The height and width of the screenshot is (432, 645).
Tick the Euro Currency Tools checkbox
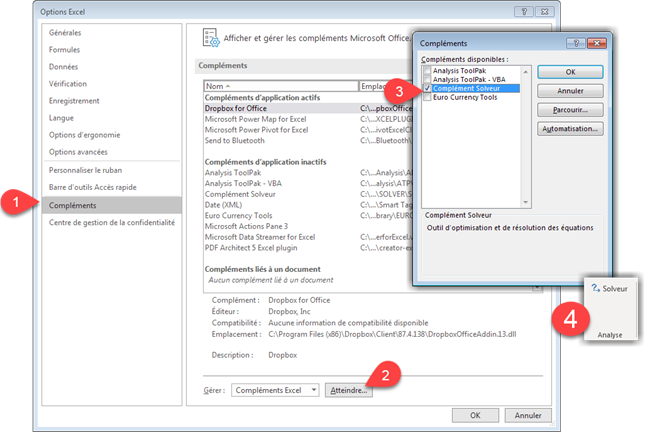pyautogui.click(x=428, y=97)
